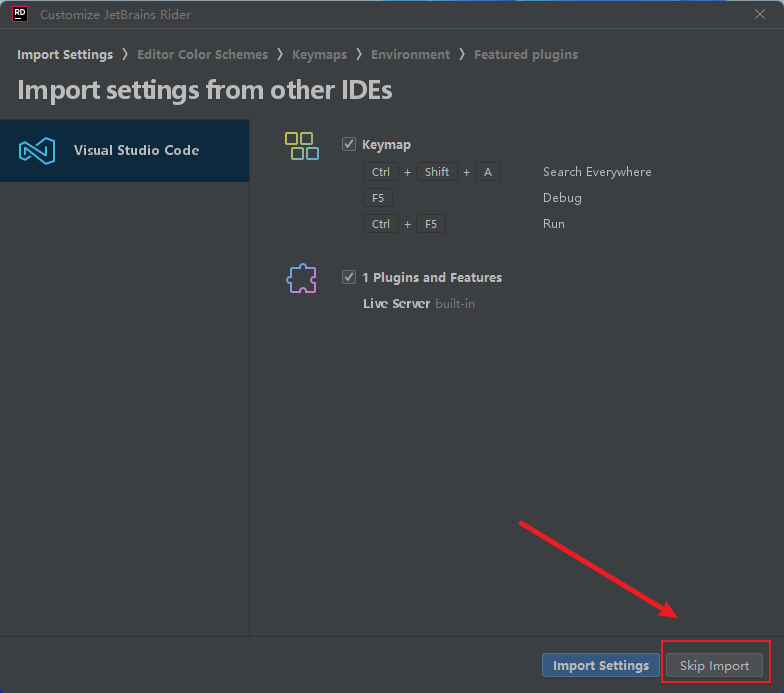This screenshot has width=784, height=693.
Task: Click the Keymap grid icon
Action: point(302,146)
